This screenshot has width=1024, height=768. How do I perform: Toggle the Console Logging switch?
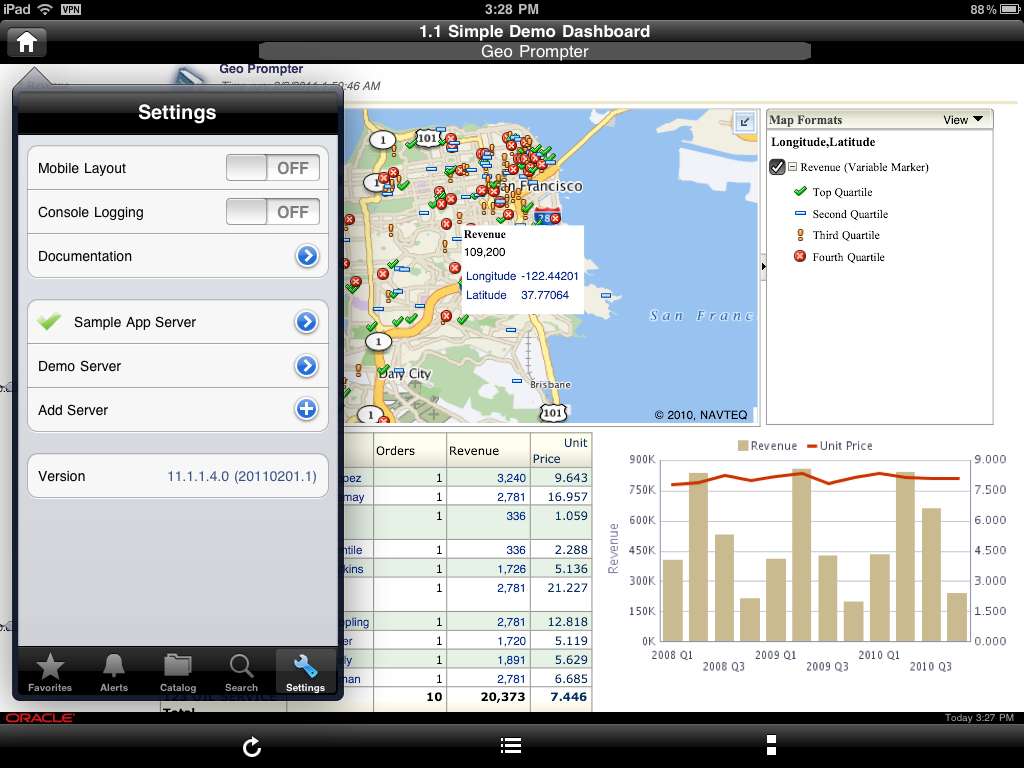tap(272, 212)
